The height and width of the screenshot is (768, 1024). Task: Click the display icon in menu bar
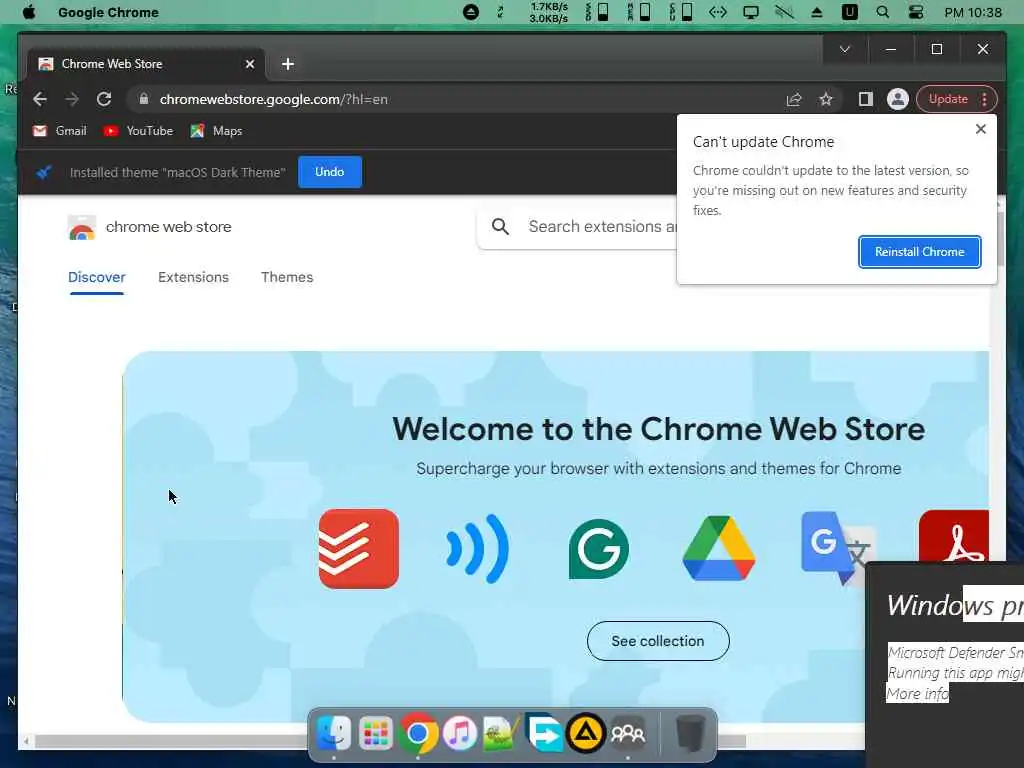pos(750,12)
